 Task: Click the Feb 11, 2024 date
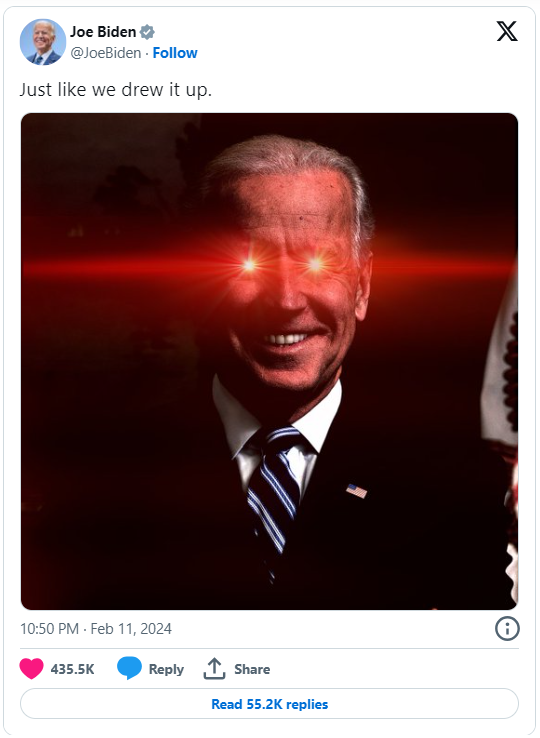coord(131,629)
